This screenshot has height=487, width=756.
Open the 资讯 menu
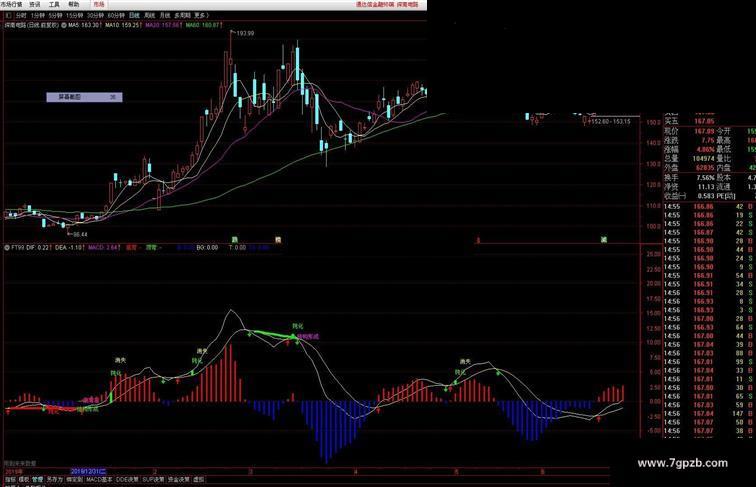pos(35,4)
